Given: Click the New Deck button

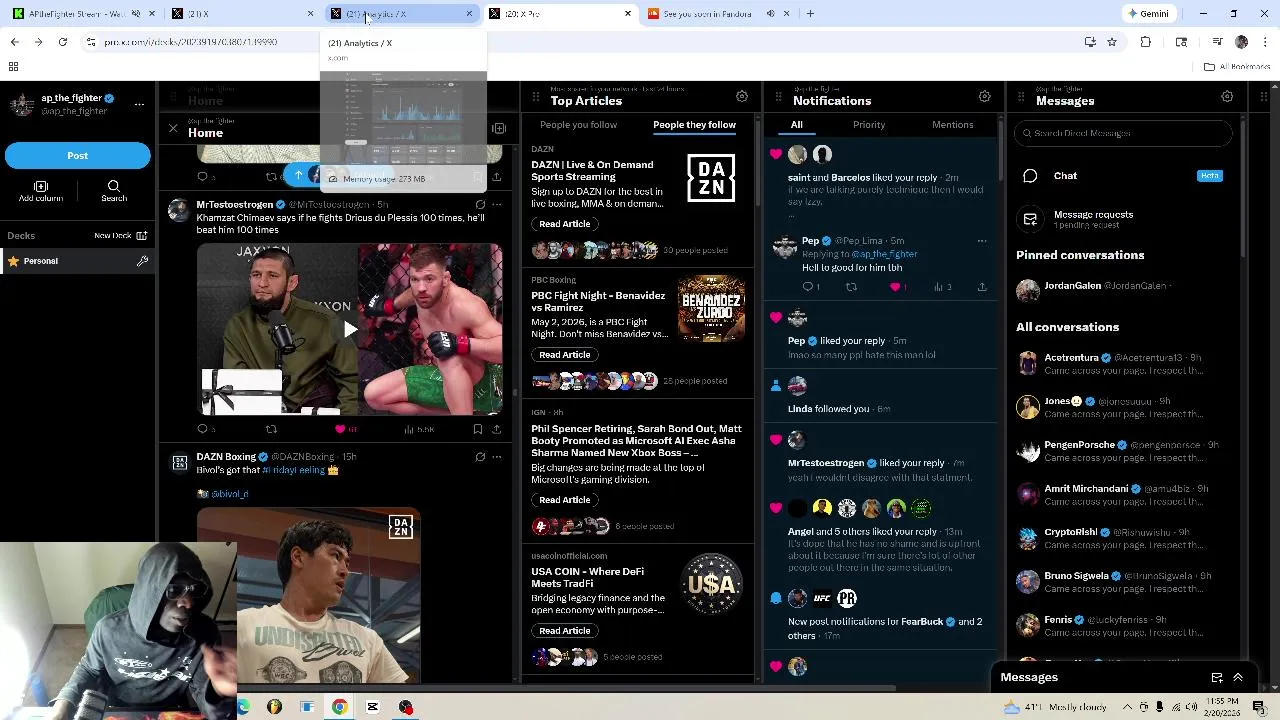Looking at the screenshot, I should point(120,235).
